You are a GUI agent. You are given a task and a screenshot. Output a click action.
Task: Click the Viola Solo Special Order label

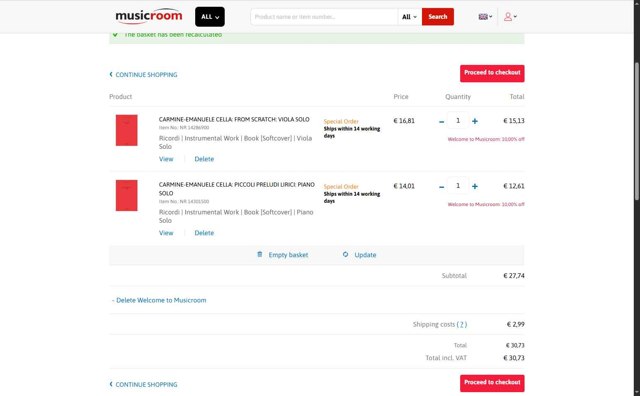pos(341,121)
